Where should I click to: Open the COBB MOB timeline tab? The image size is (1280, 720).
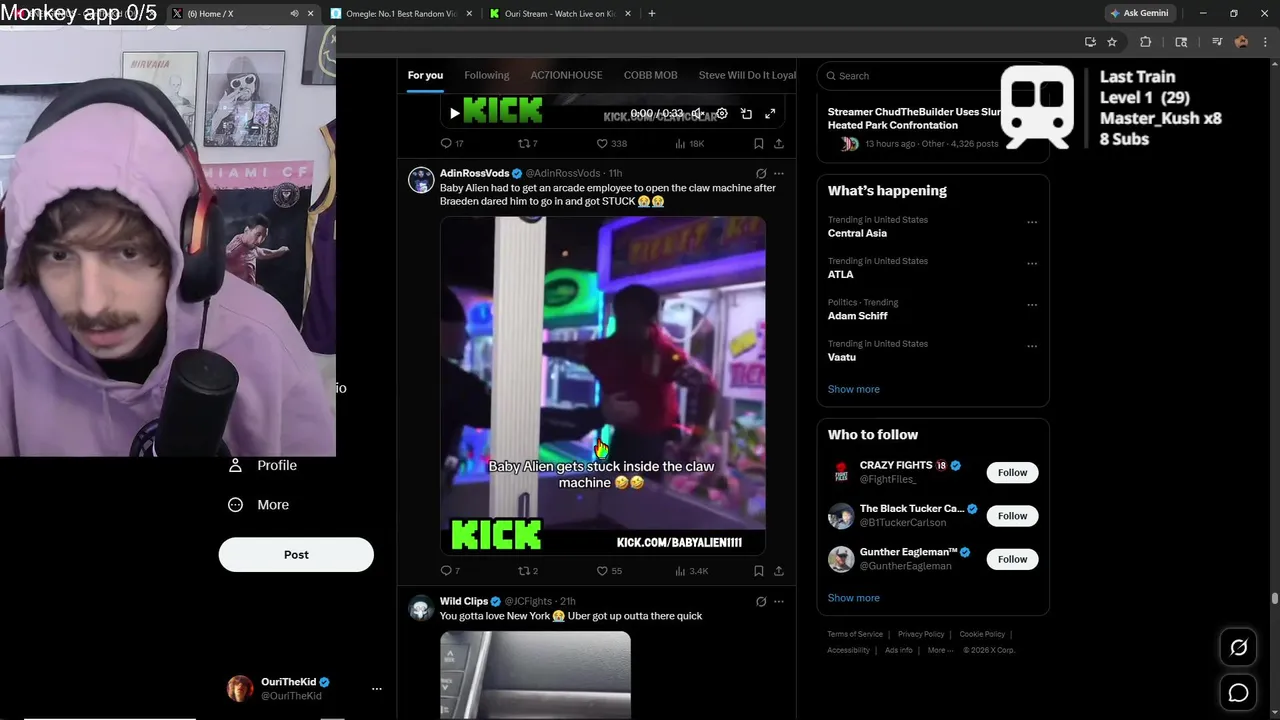(651, 75)
